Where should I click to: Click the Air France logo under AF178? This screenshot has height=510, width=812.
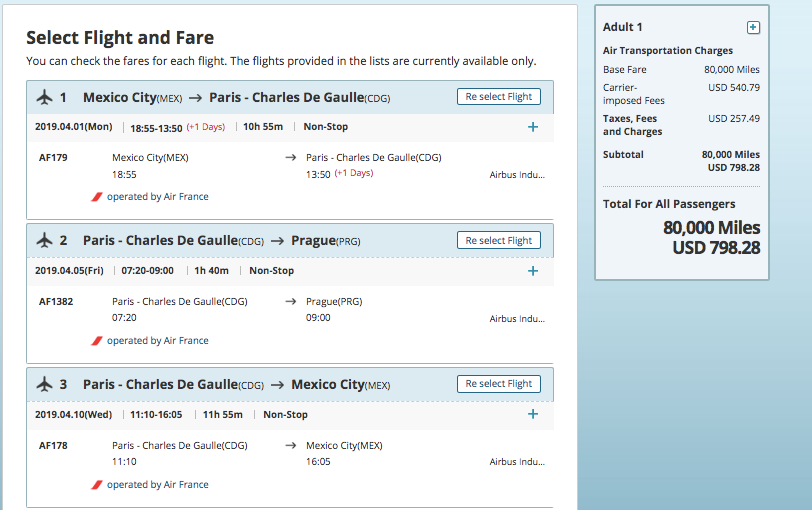97,485
